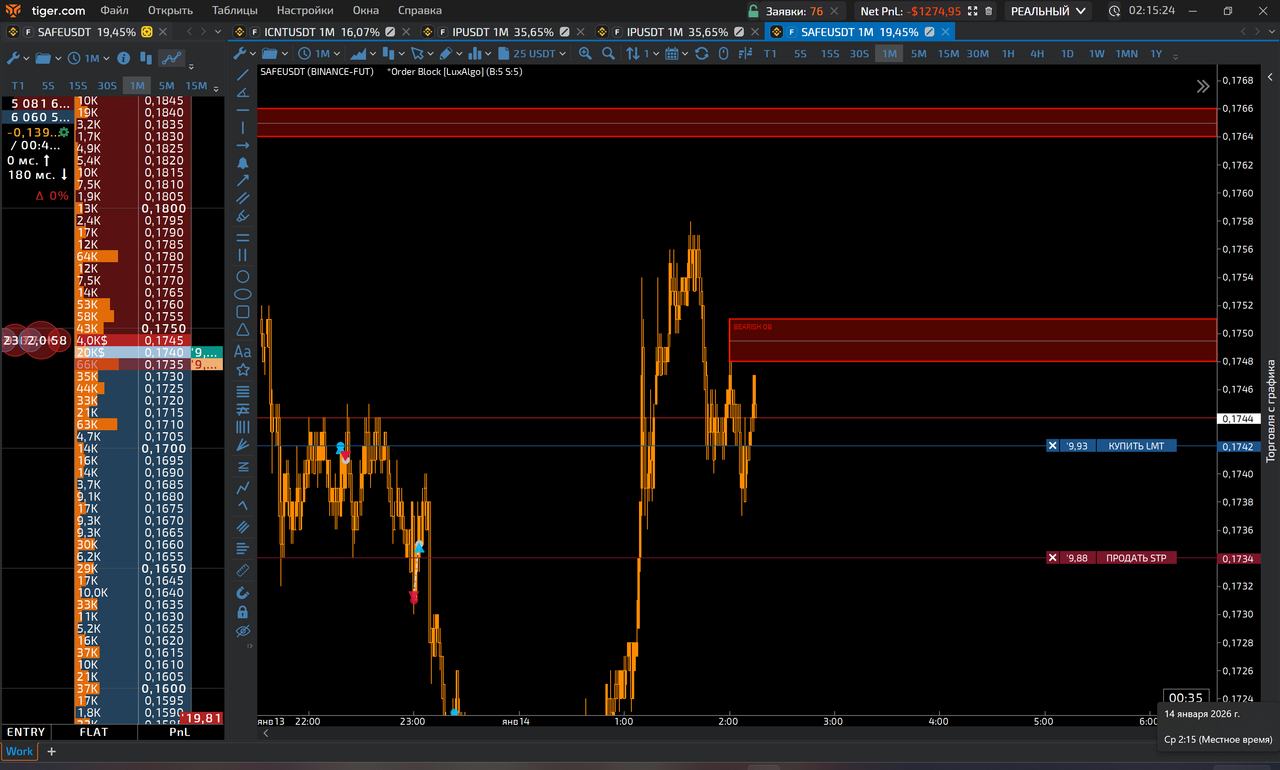Click the ENTRY button in order book
Screen dimensions: 1280x770
[x=26, y=732]
